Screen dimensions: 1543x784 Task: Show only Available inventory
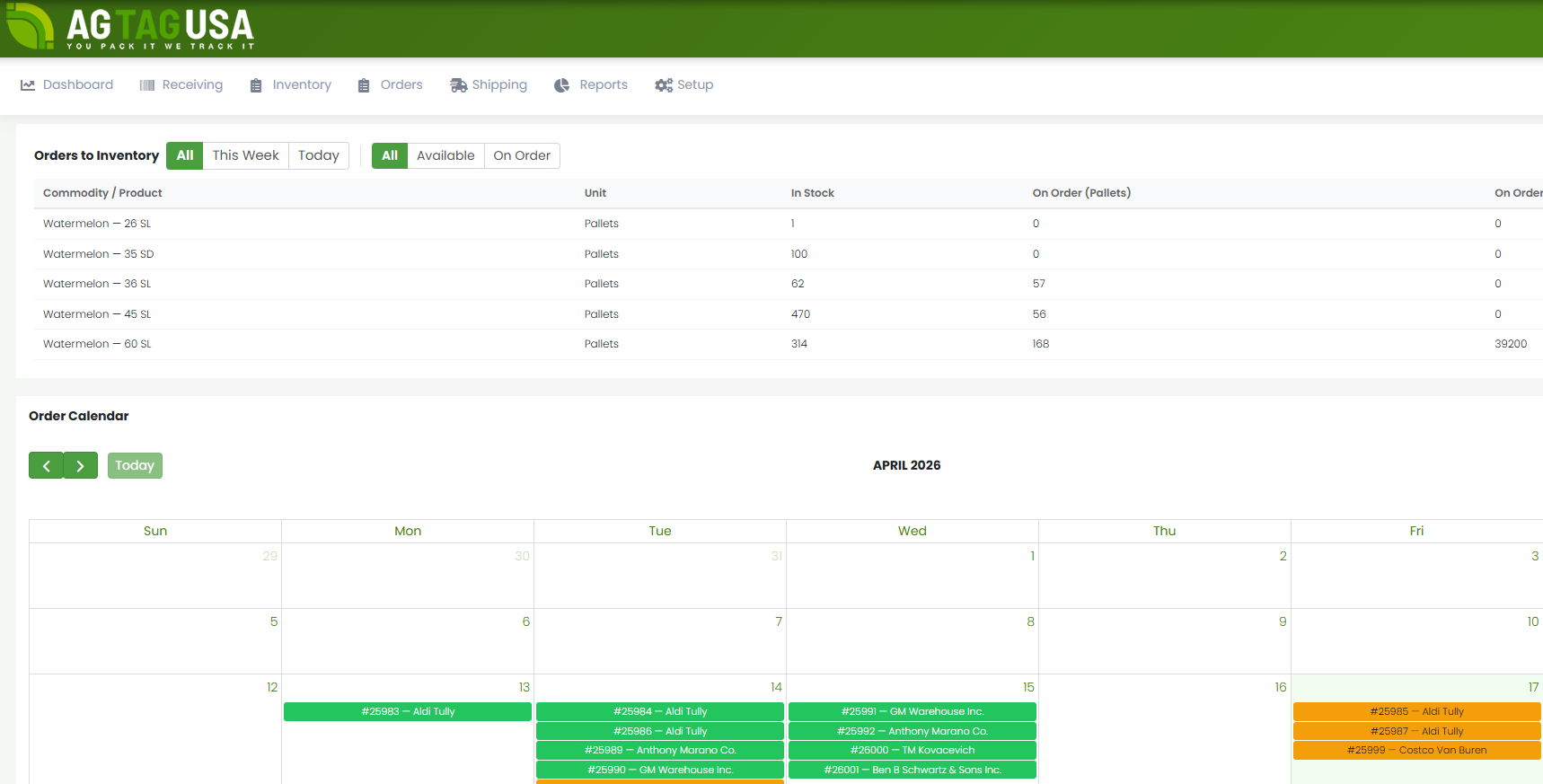(445, 155)
